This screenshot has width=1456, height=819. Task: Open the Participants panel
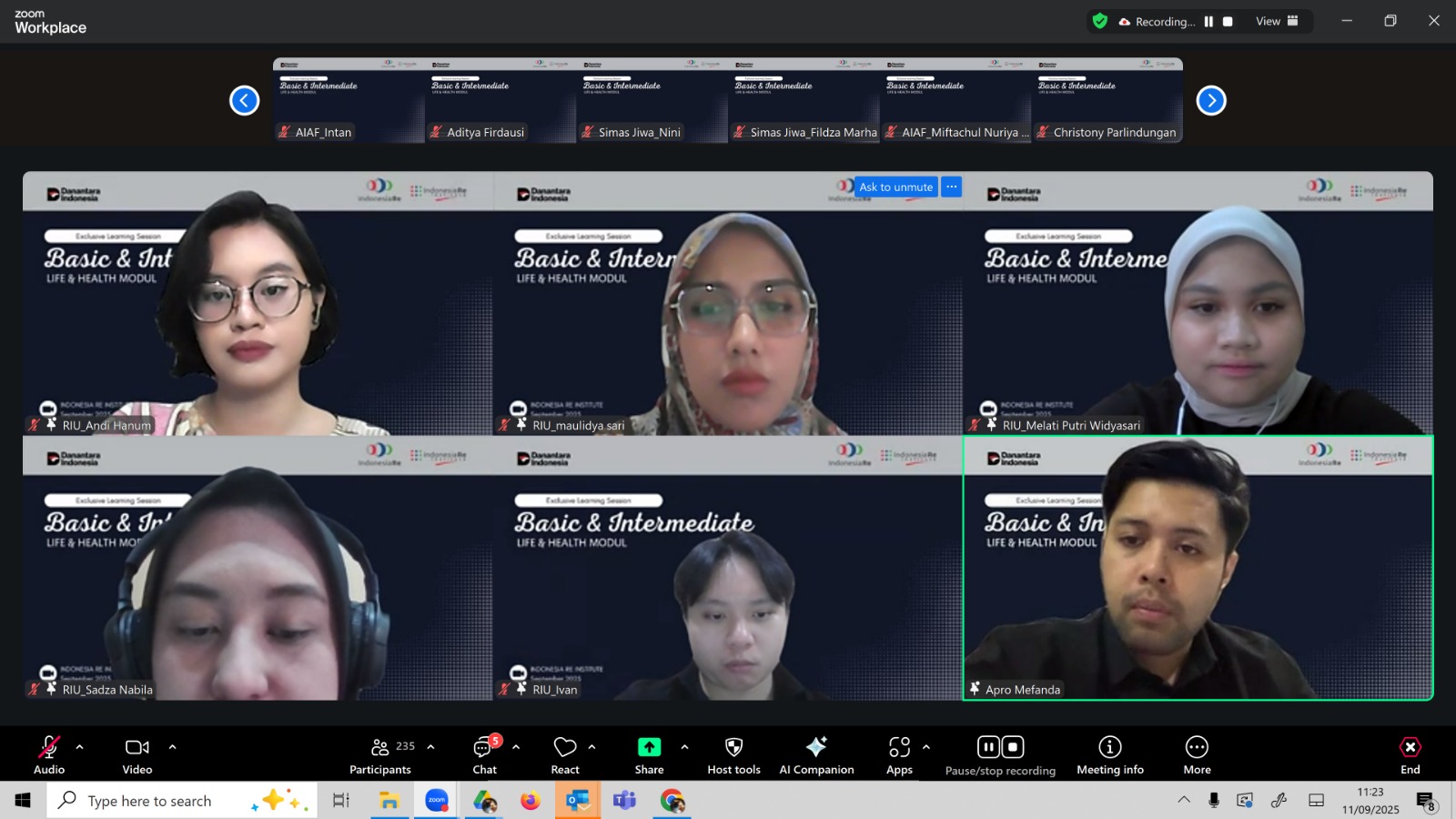[x=380, y=755]
